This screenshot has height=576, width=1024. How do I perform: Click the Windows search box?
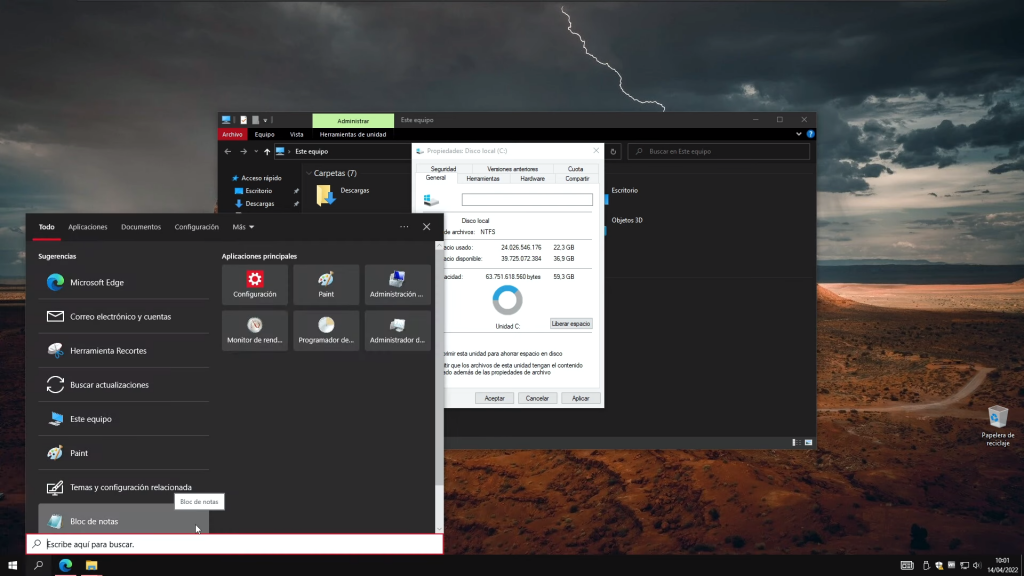click(x=235, y=545)
